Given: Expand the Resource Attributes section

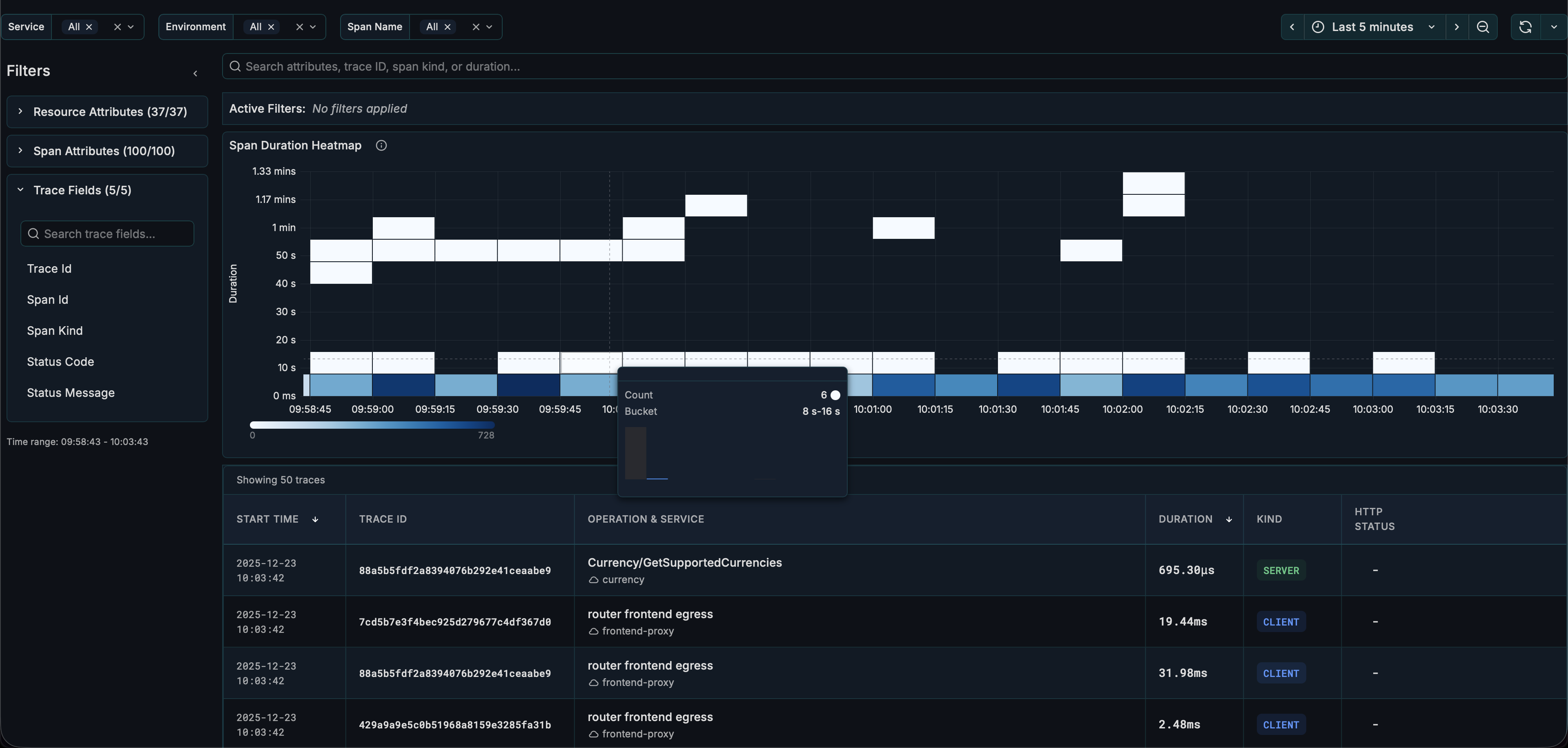Looking at the screenshot, I should point(21,111).
